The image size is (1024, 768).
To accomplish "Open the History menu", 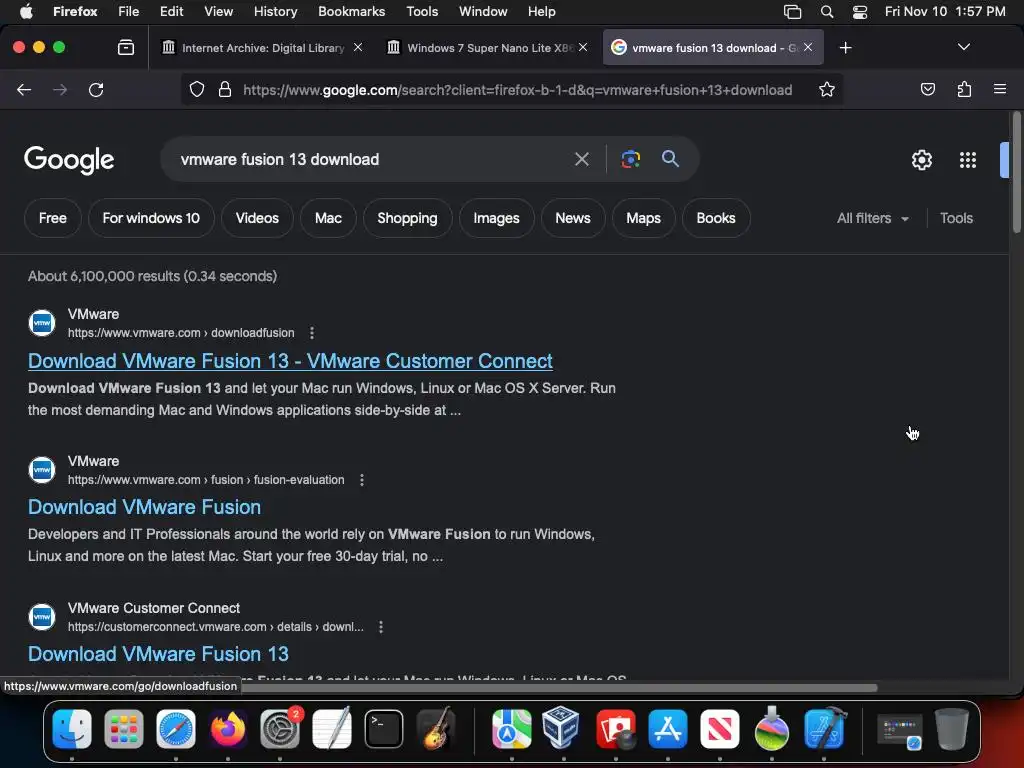I will point(275,12).
